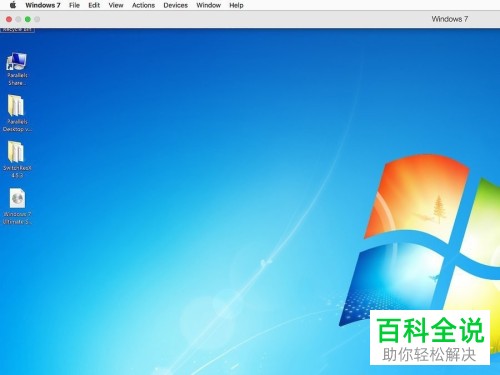Click the Recycle Bin label at the top left

17,30
